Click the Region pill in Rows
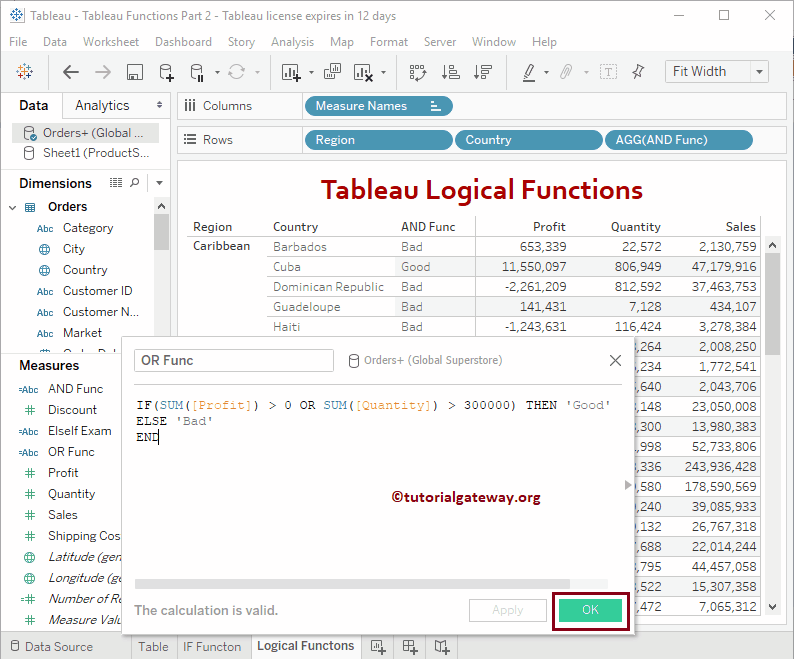The image size is (794, 659). (378, 140)
